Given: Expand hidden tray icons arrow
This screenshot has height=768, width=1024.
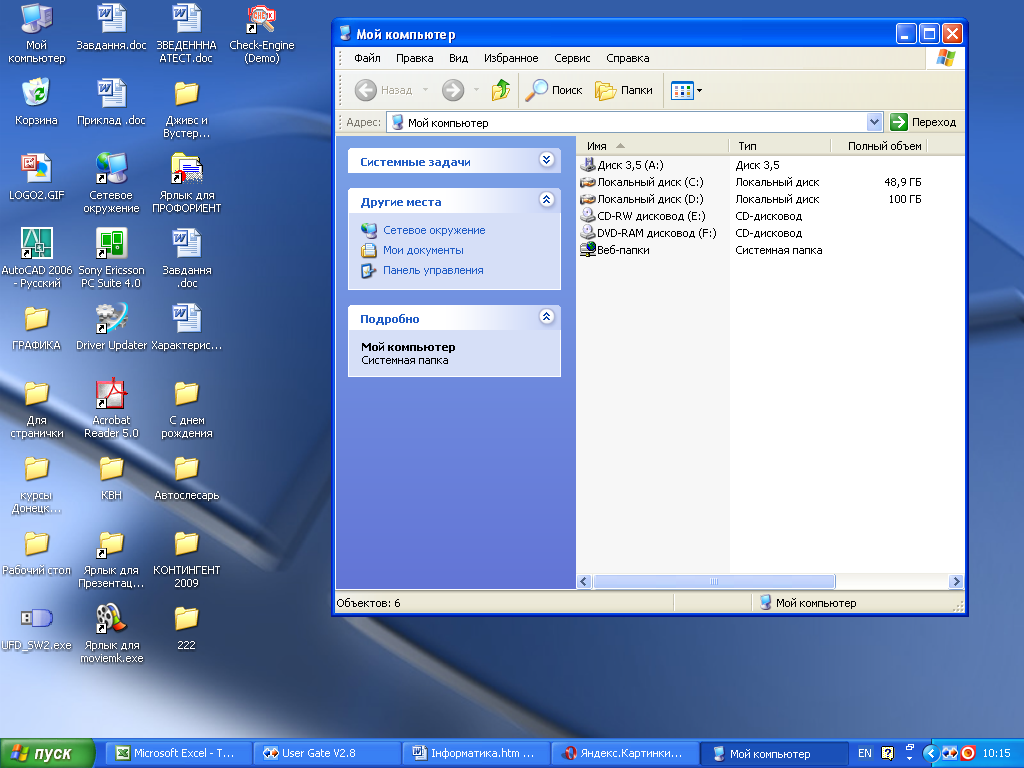Looking at the screenshot, I should [x=931, y=753].
